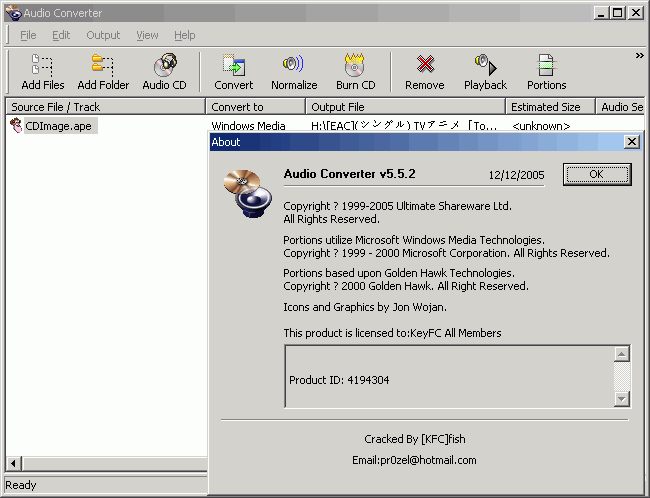
Task: Click Icons and Graphics by Jon Wojan text
Action: click(x=365, y=307)
